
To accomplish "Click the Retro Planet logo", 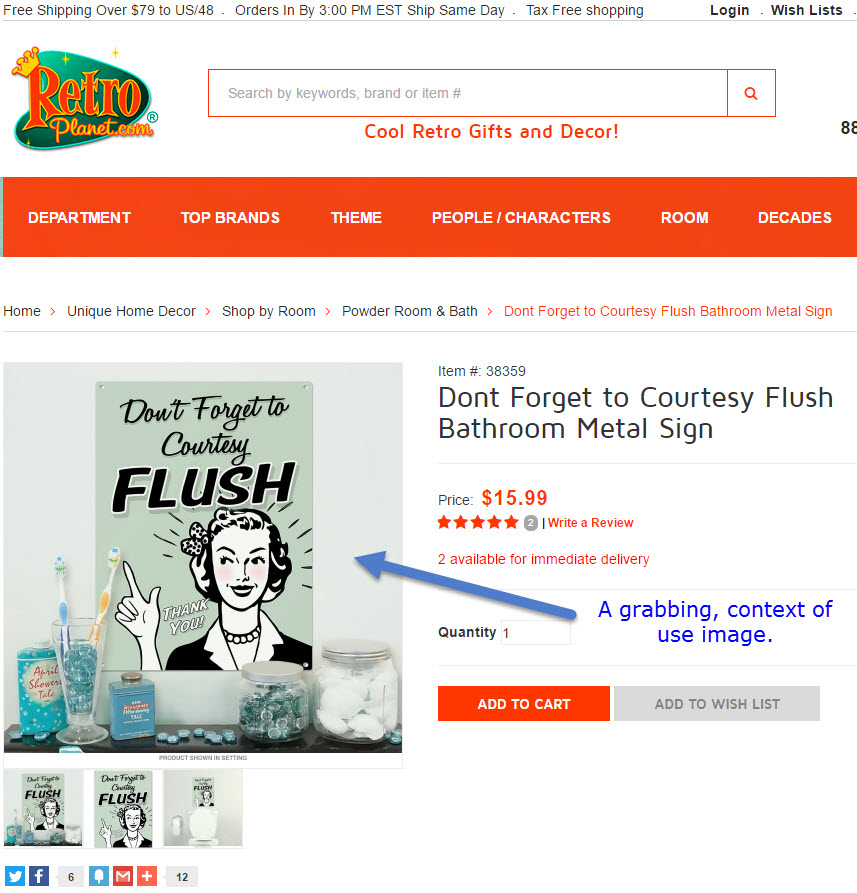I will pos(84,99).
